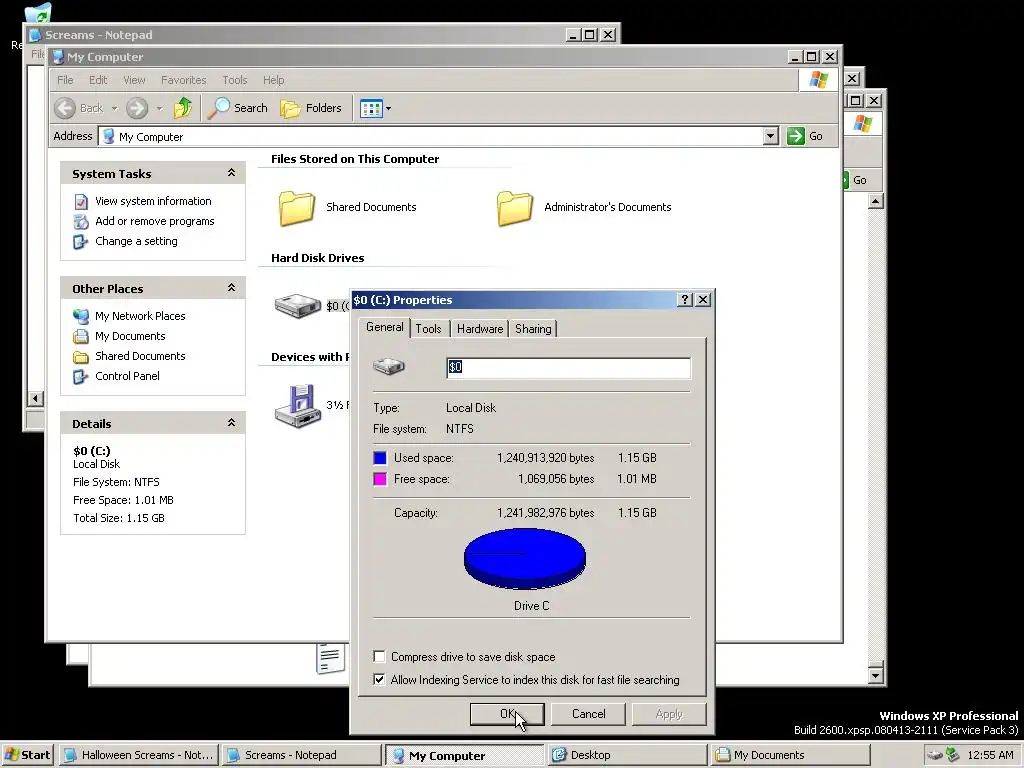The height and width of the screenshot is (768, 1024).
Task: Open the Views icon button
Action: (371, 108)
